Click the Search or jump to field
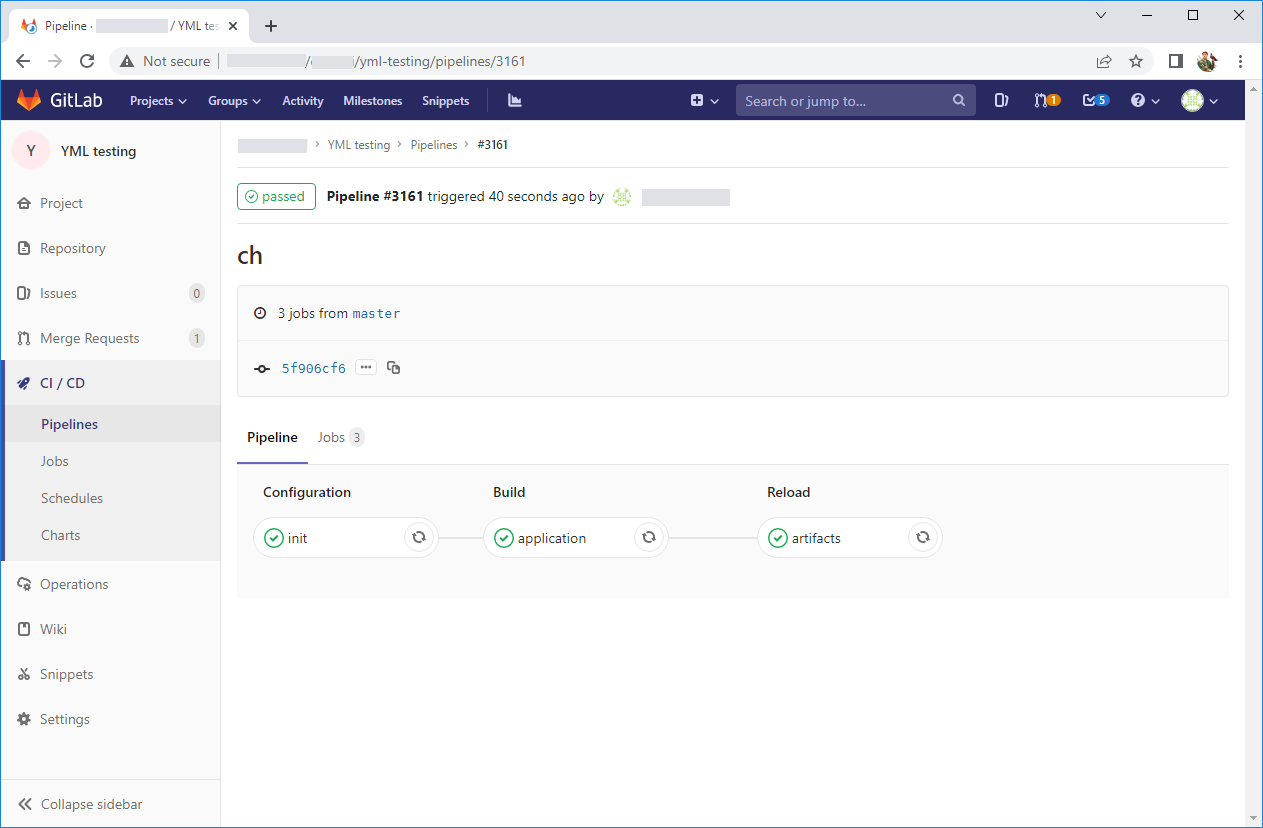Screen dimensions: 1263x828 [x=845, y=101]
